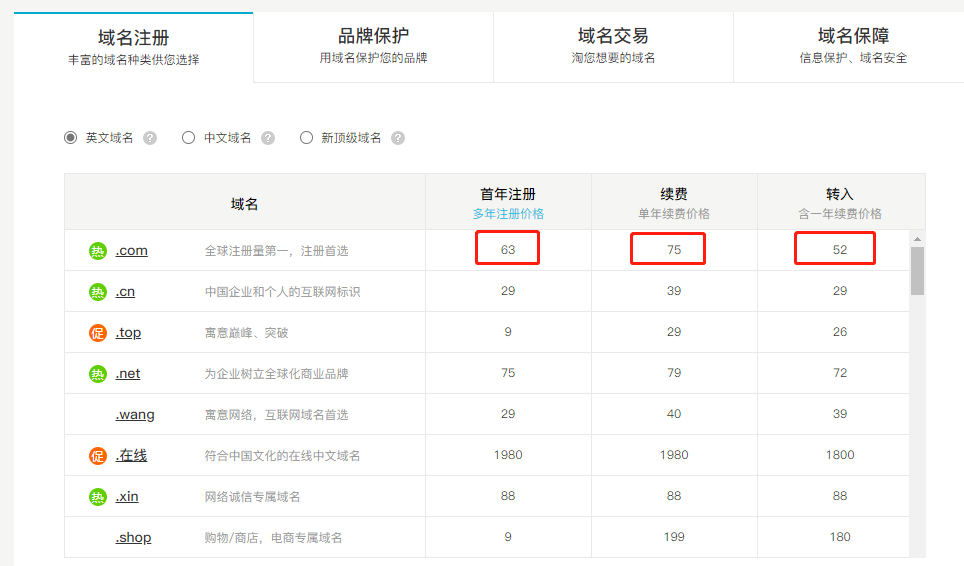Click the green hot badge beside .com

(97, 251)
